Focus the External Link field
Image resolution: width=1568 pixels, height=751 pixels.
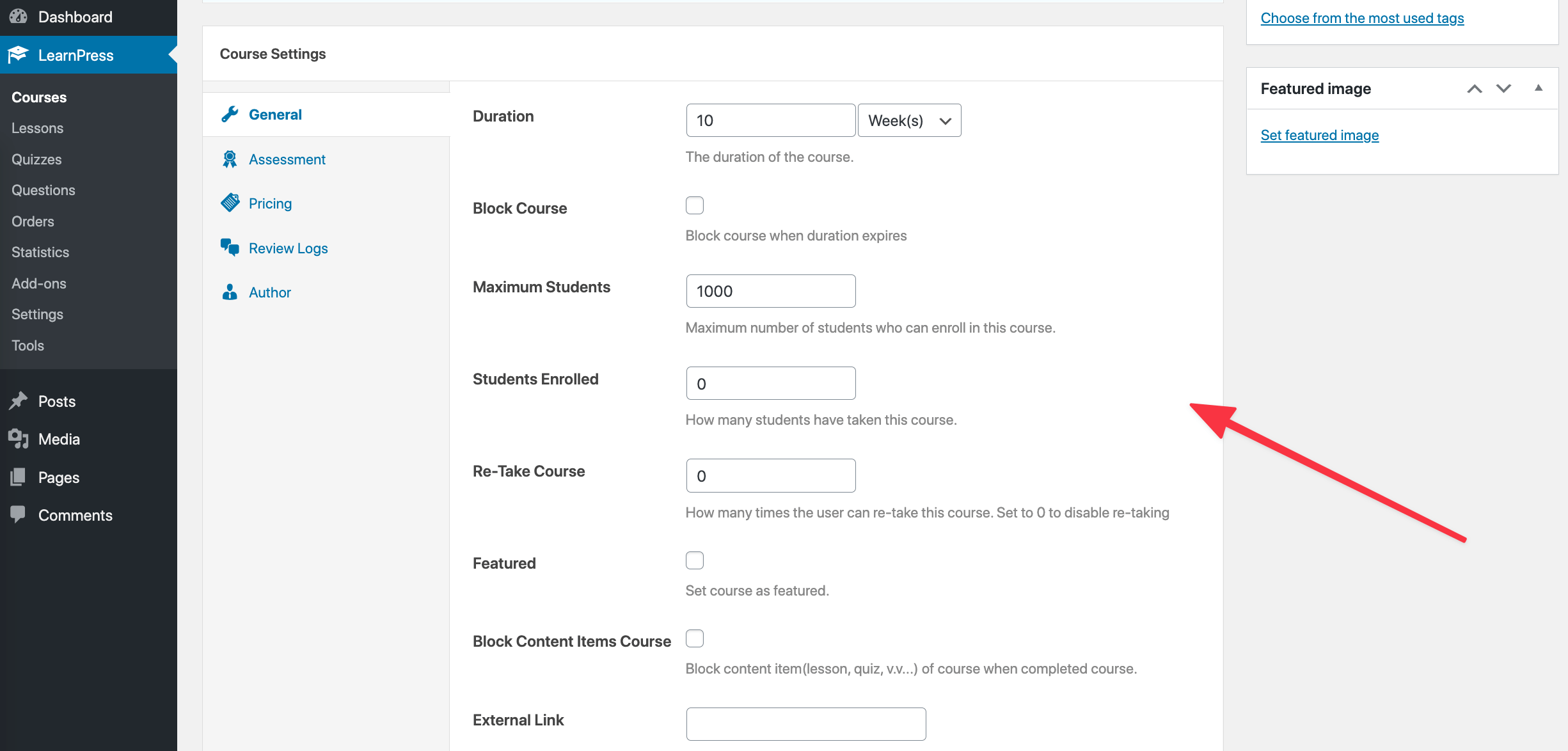point(806,724)
